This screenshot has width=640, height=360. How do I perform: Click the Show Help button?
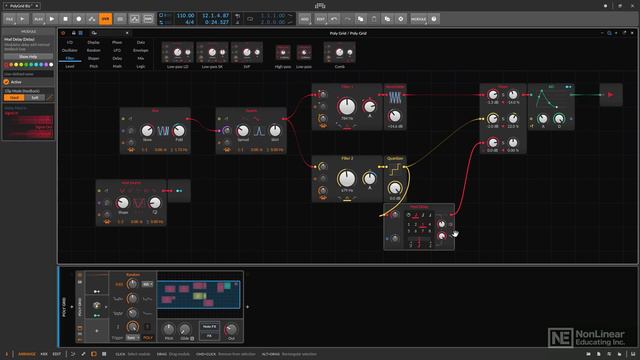28,56
